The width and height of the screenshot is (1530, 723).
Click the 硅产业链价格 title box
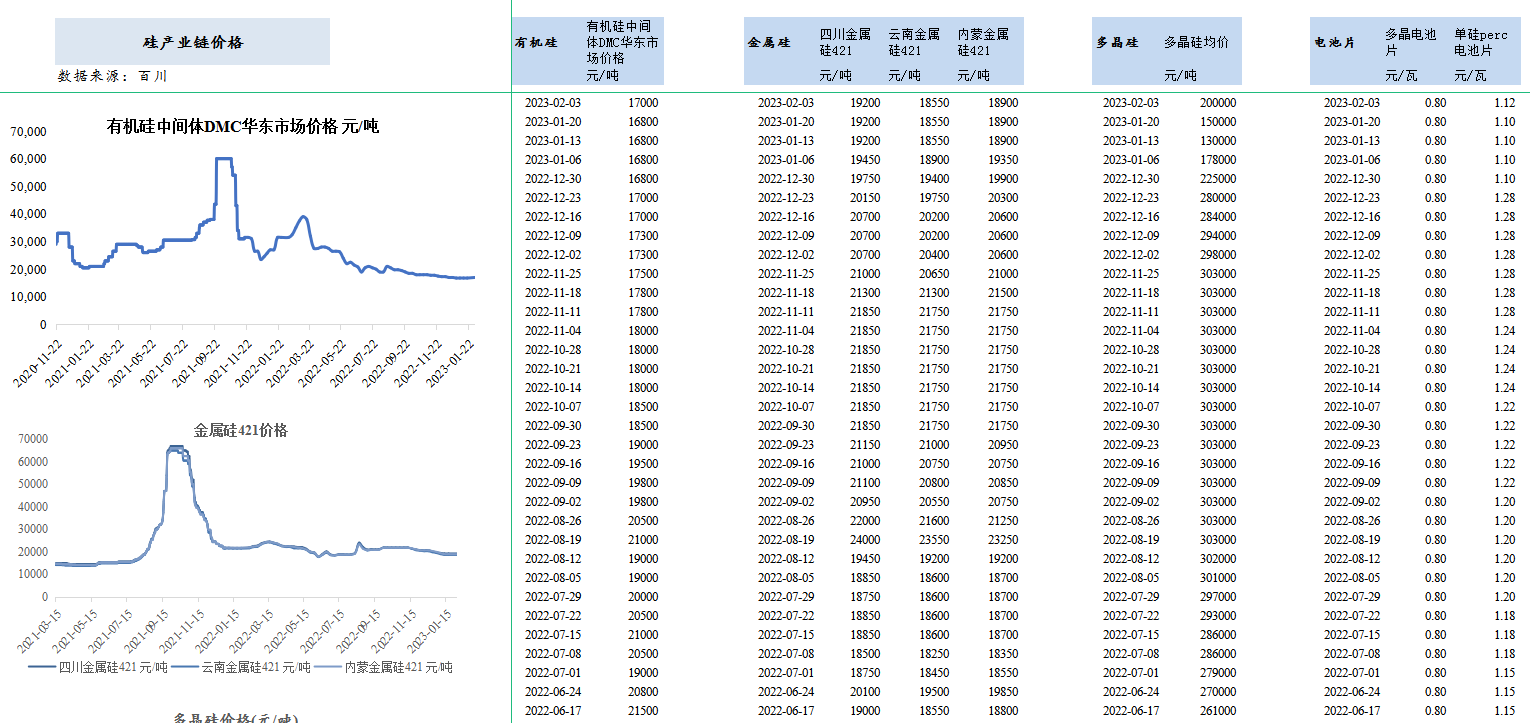coord(192,42)
